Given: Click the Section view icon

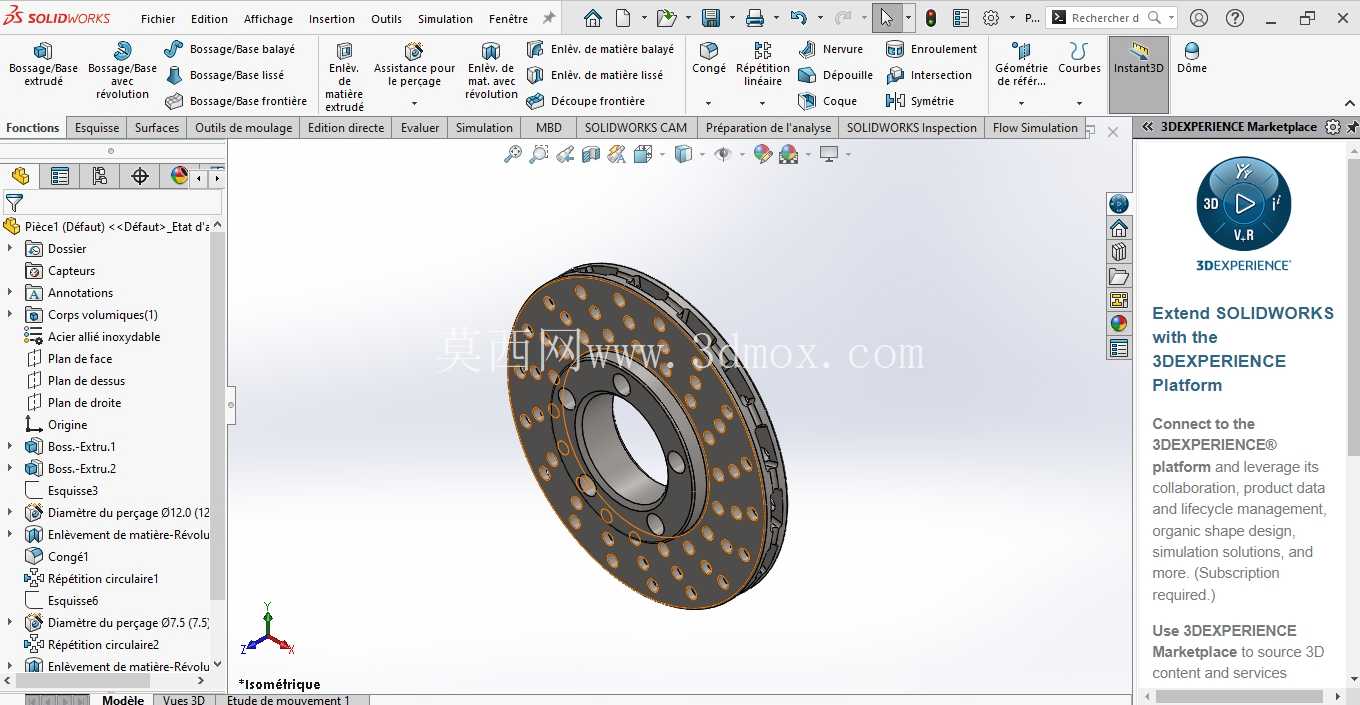Looking at the screenshot, I should click(x=591, y=154).
